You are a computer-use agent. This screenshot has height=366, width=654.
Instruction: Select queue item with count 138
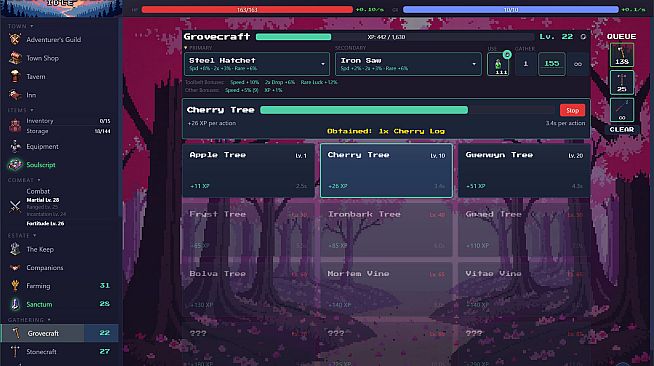coord(621,55)
